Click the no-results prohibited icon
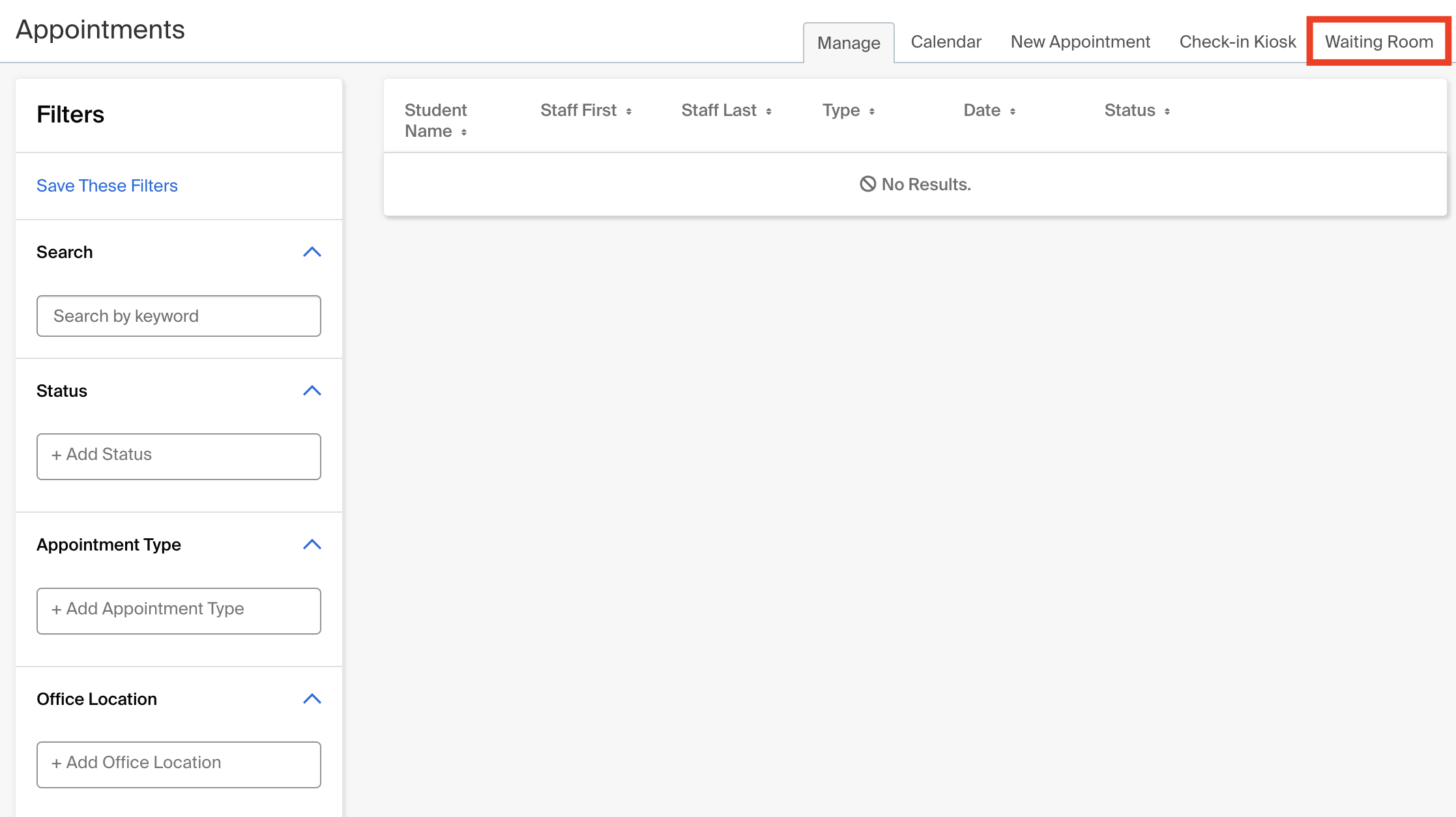 (x=867, y=184)
